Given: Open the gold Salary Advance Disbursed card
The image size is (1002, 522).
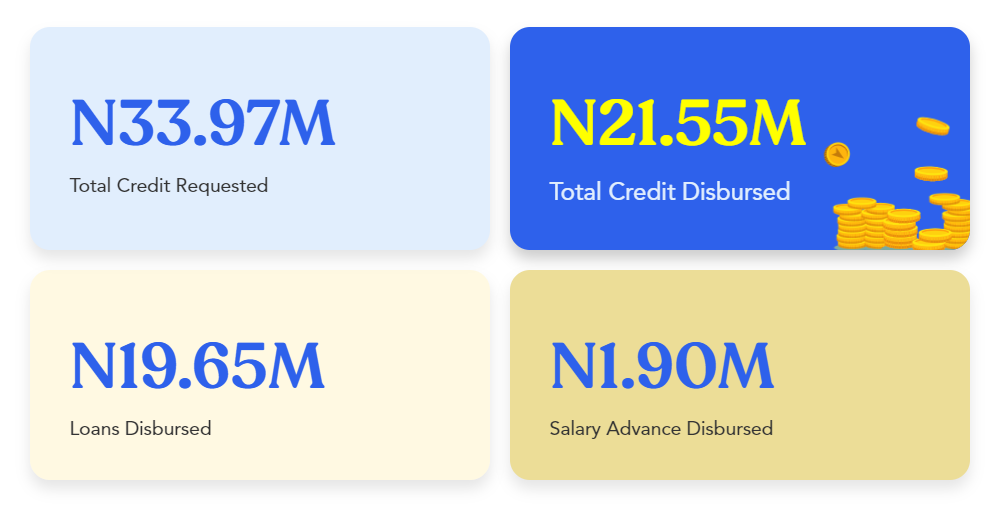Looking at the screenshot, I should tap(740, 375).
